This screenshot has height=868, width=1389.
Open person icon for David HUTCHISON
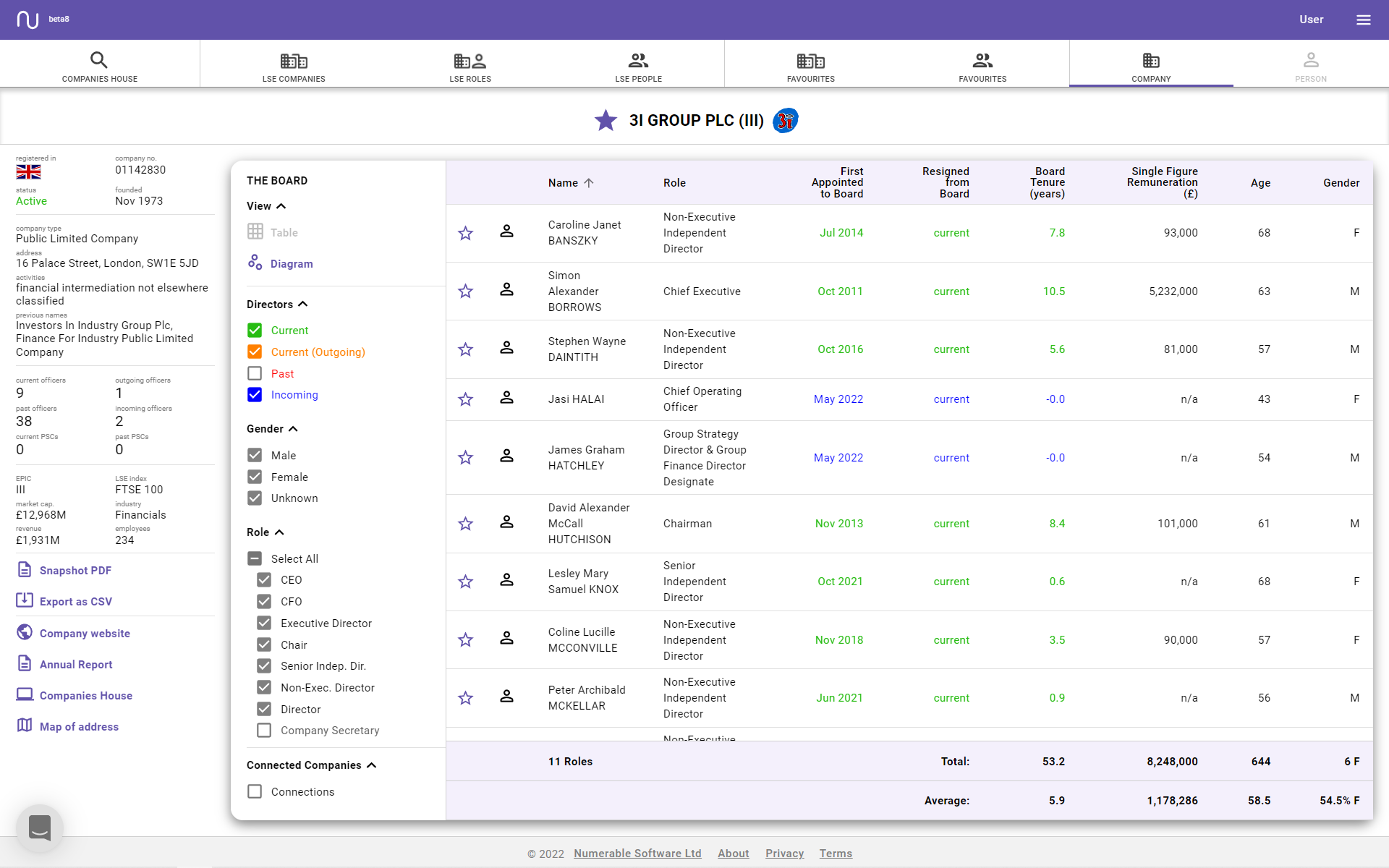point(506,522)
